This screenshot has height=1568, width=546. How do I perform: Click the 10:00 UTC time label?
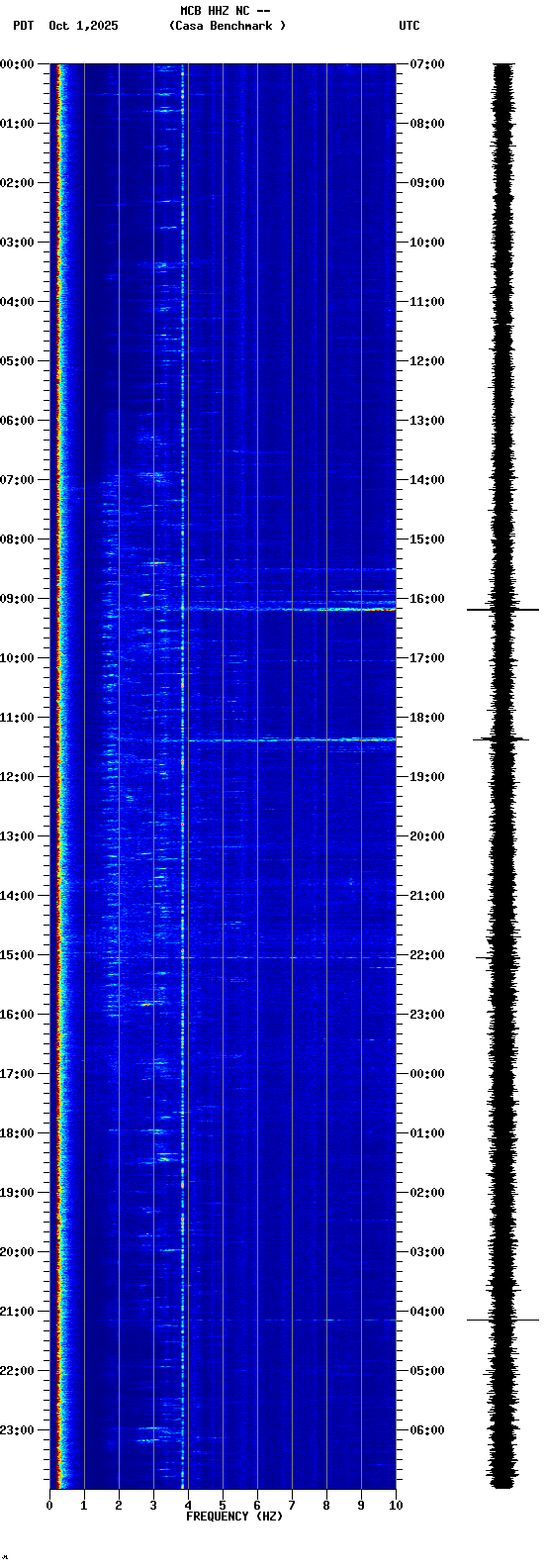(427, 243)
